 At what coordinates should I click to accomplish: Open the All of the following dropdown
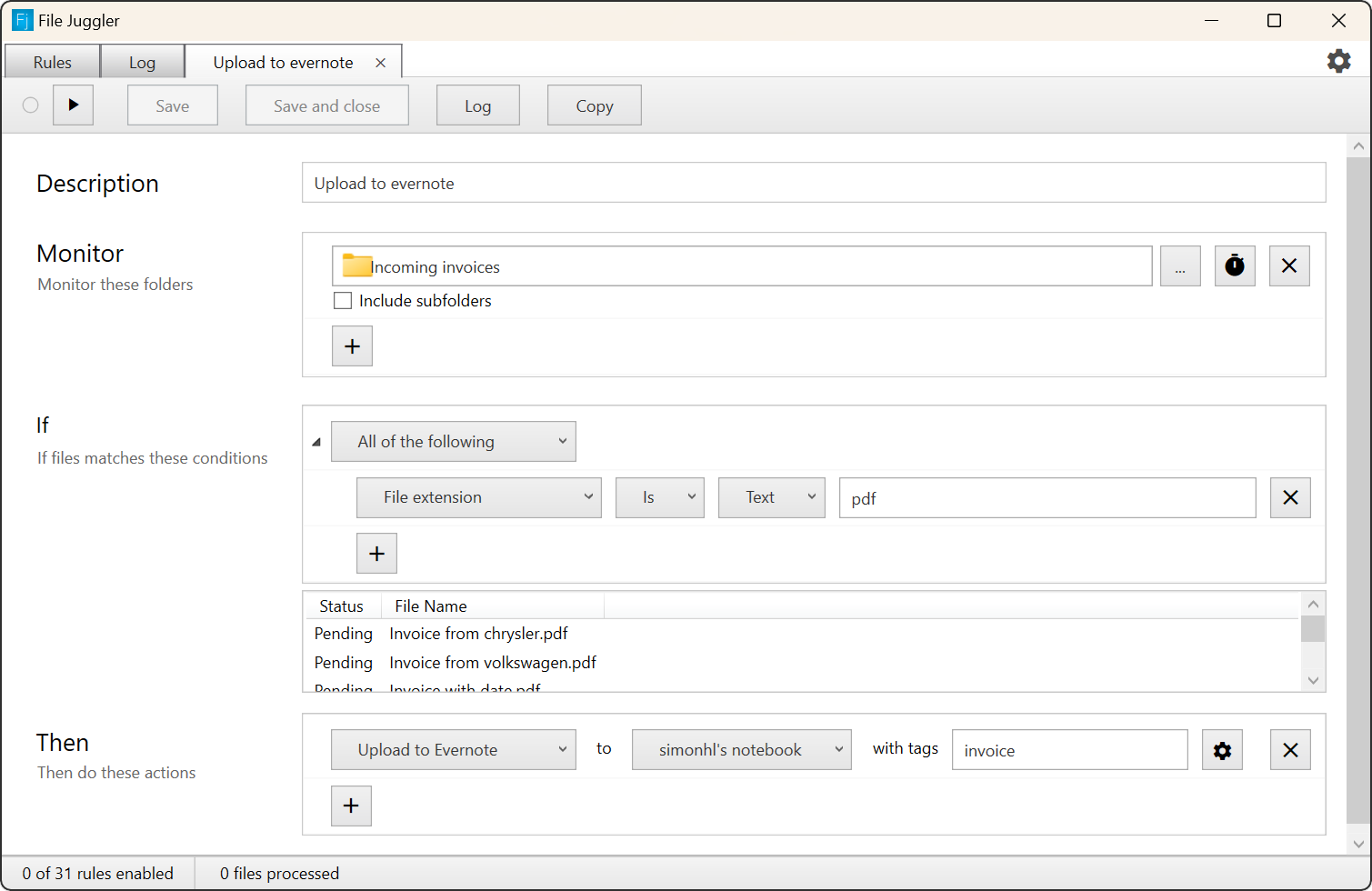(454, 442)
